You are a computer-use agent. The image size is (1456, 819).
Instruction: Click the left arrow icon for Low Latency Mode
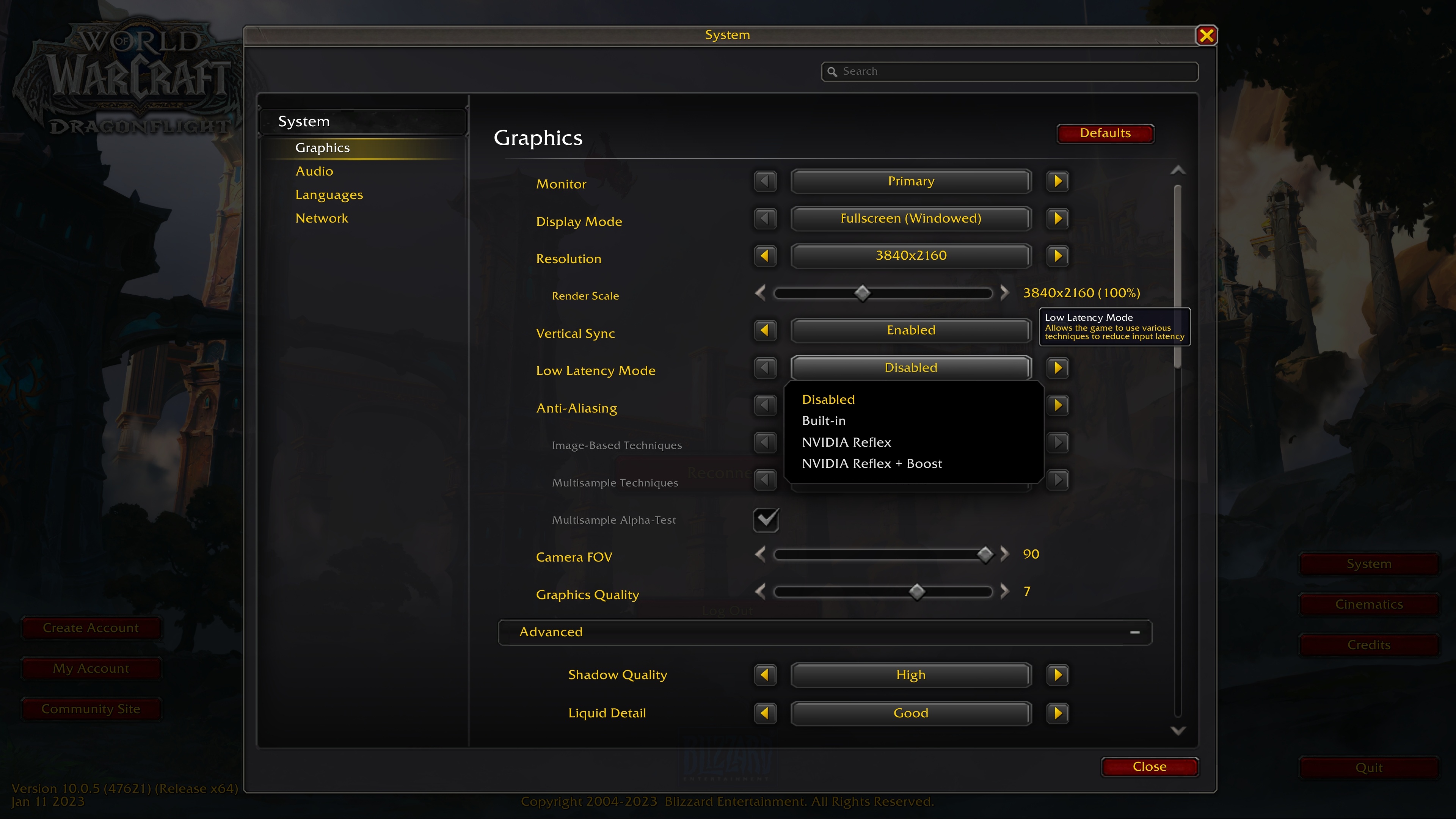(765, 367)
